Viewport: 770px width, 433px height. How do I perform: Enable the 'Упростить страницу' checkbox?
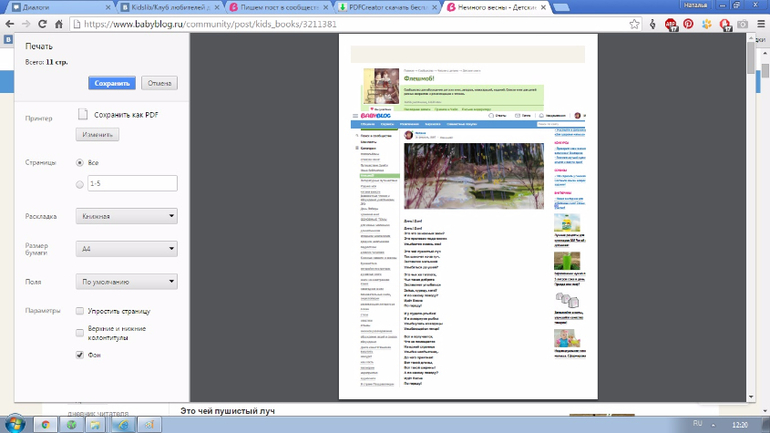80,312
